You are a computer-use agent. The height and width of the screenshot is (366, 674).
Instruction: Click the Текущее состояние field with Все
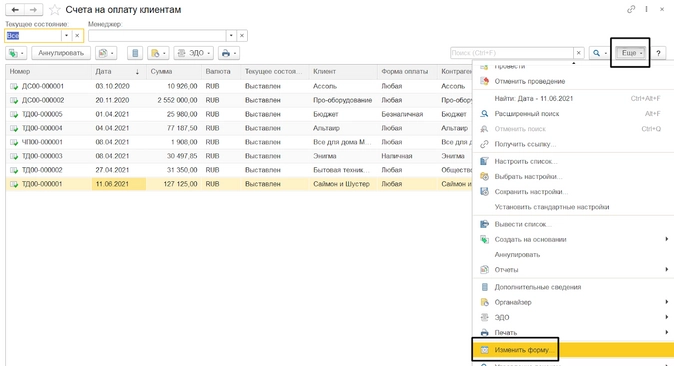pyautogui.click(x=33, y=36)
